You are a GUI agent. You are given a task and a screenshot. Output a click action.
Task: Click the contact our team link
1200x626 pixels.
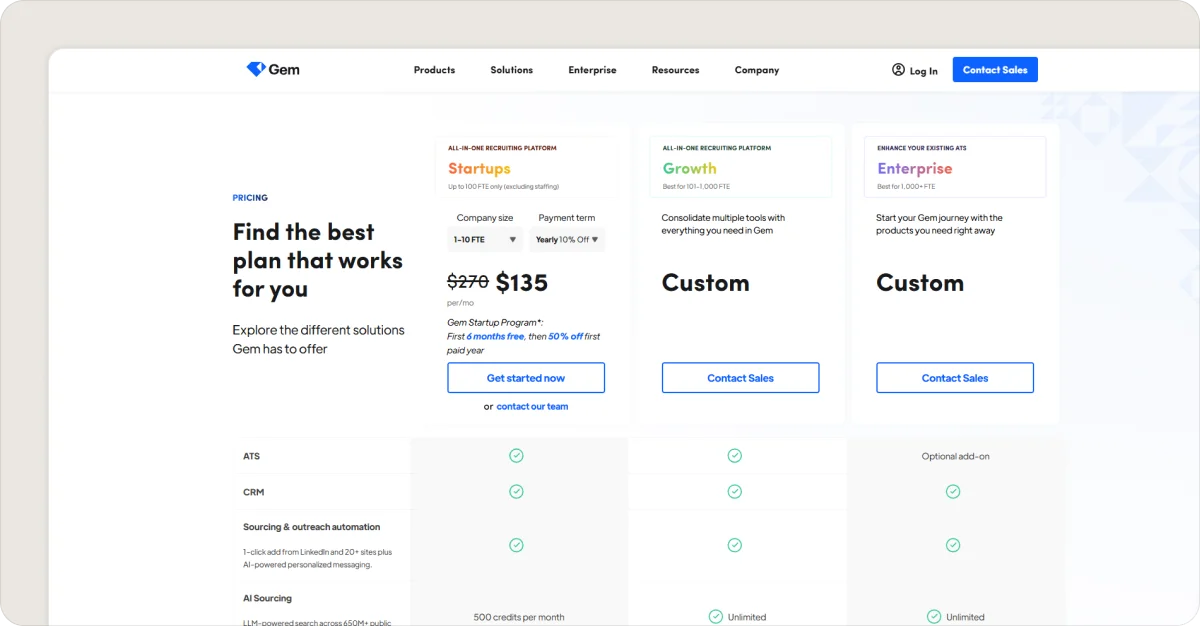click(532, 407)
